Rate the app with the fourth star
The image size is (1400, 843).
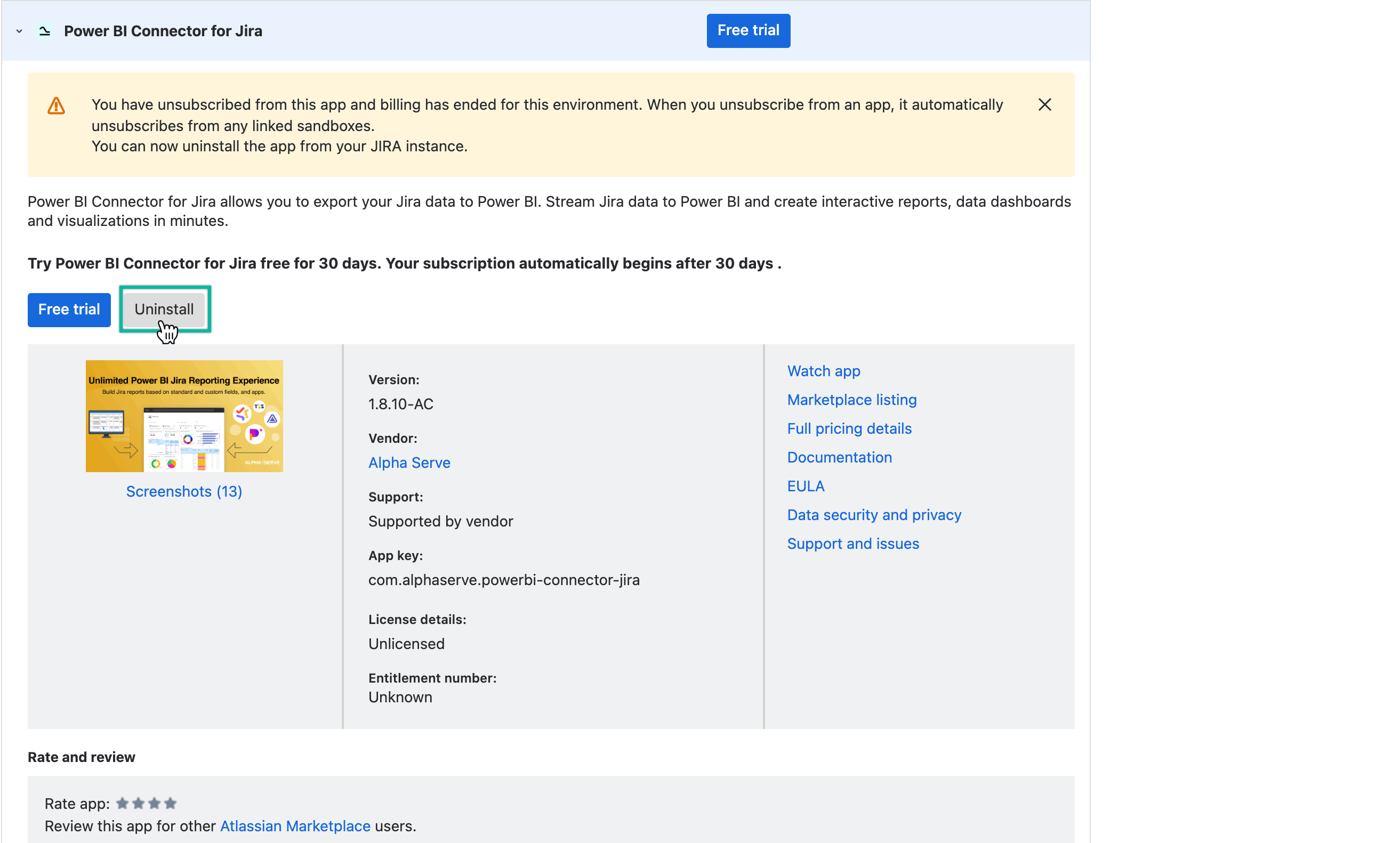[170, 803]
